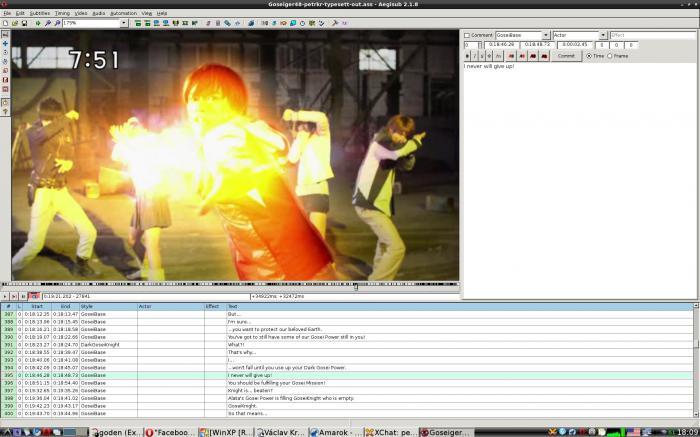Switch to Opera Facebook taskbar item
700x437 pixels.
[171, 432]
